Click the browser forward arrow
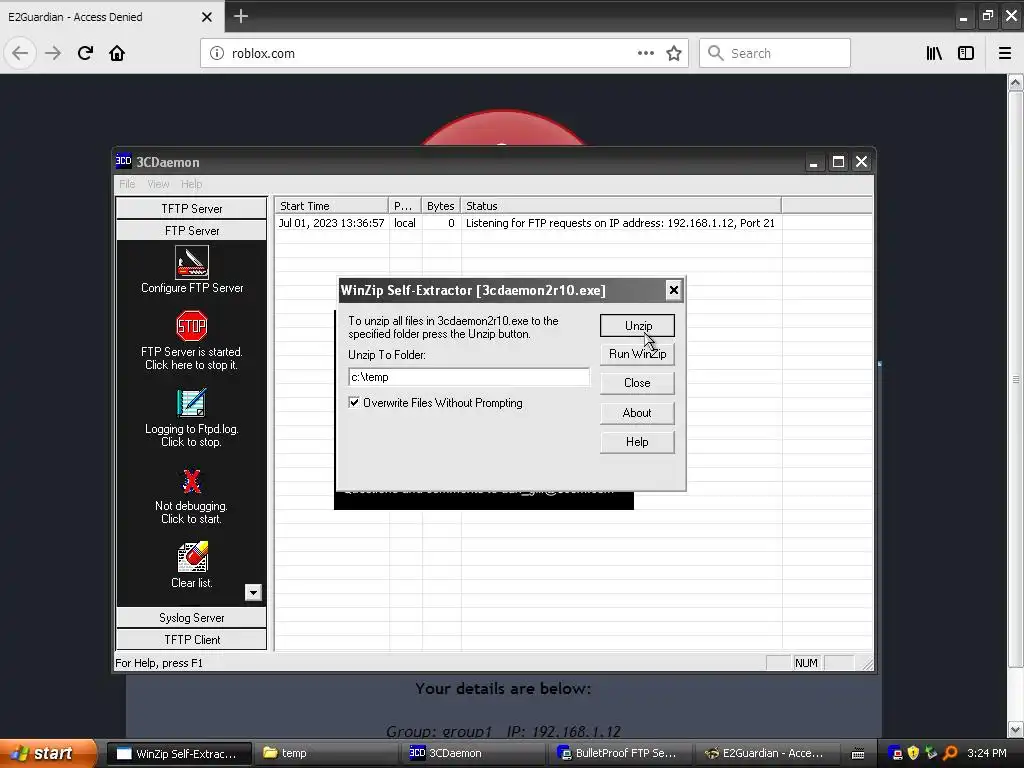Image resolution: width=1024 pixels, height=768 pixels. [53, 53]
